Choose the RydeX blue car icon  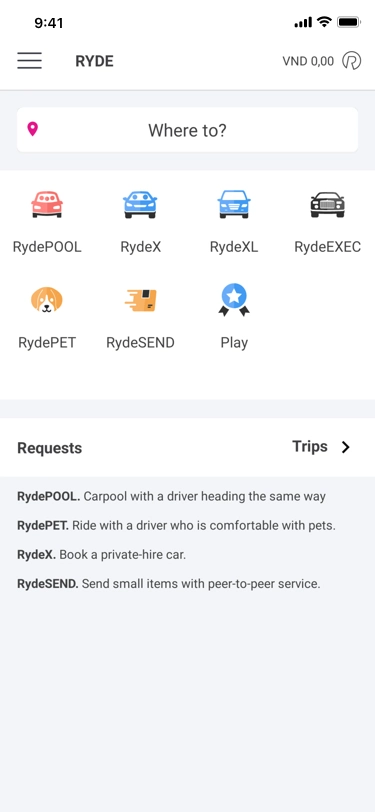pyautogui.click(x=140, y=204)
